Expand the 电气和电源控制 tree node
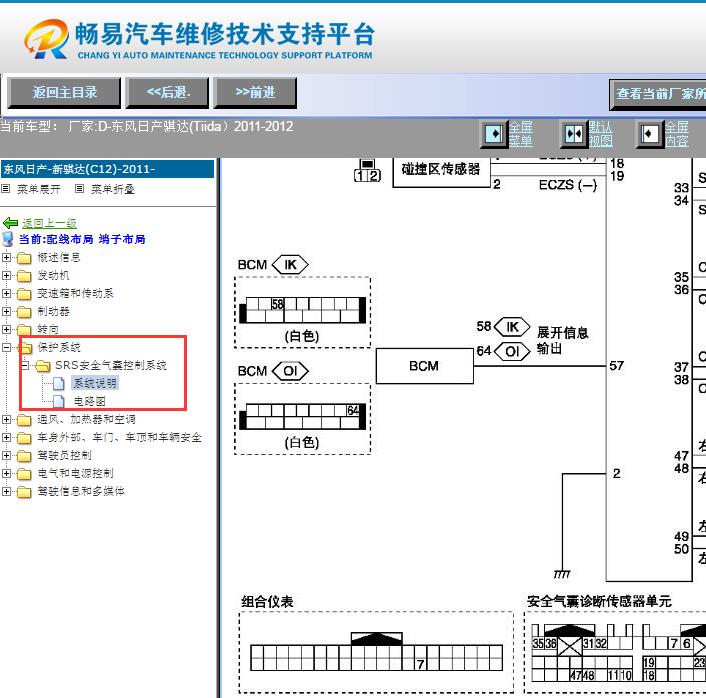Image resolution: width=706 pixels, height=698 pixels. (x=6, y=474)
